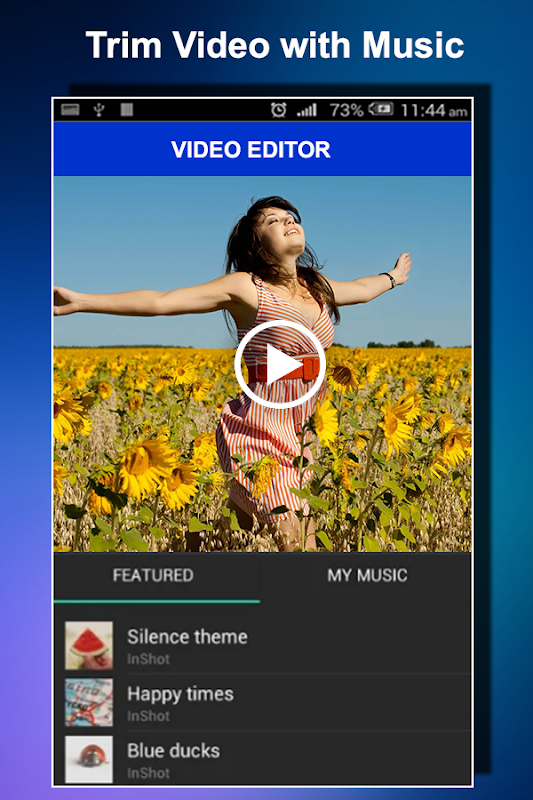This screenshot has width=533, height=800.
Task: Click the InShot label under Blue ducks
Action: tap(148, 773)
